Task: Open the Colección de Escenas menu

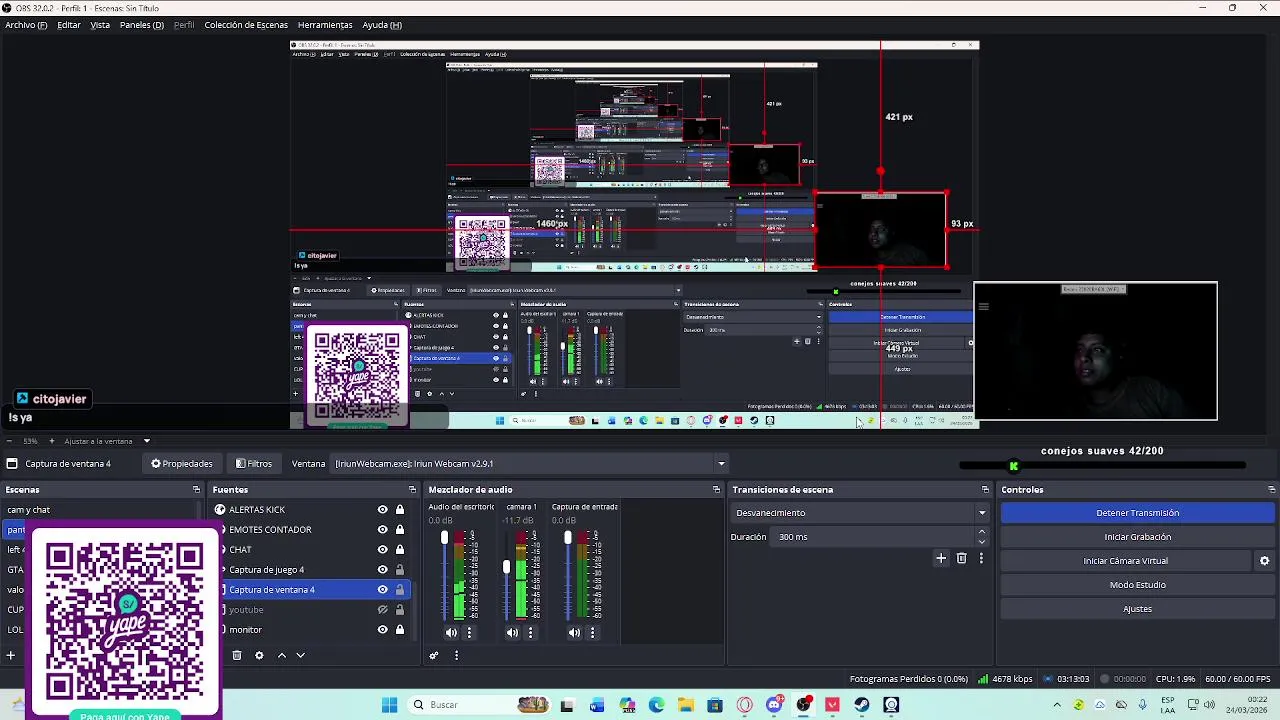Action: (246, 25)
